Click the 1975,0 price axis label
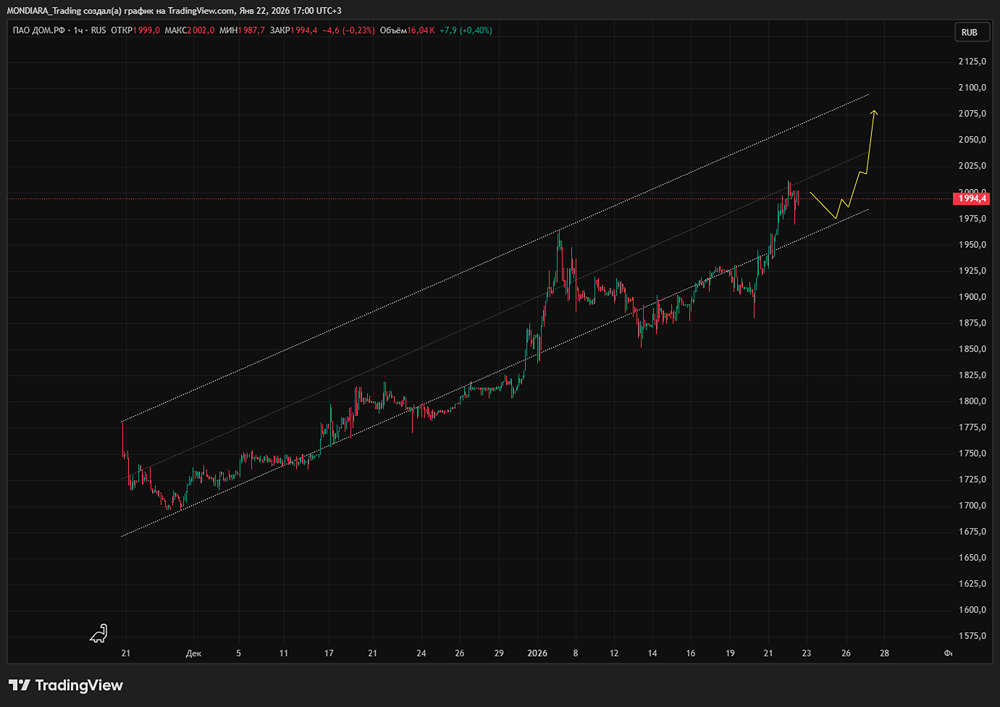The height and width of the screenshot is (707, 1000). tap(972, 219)
